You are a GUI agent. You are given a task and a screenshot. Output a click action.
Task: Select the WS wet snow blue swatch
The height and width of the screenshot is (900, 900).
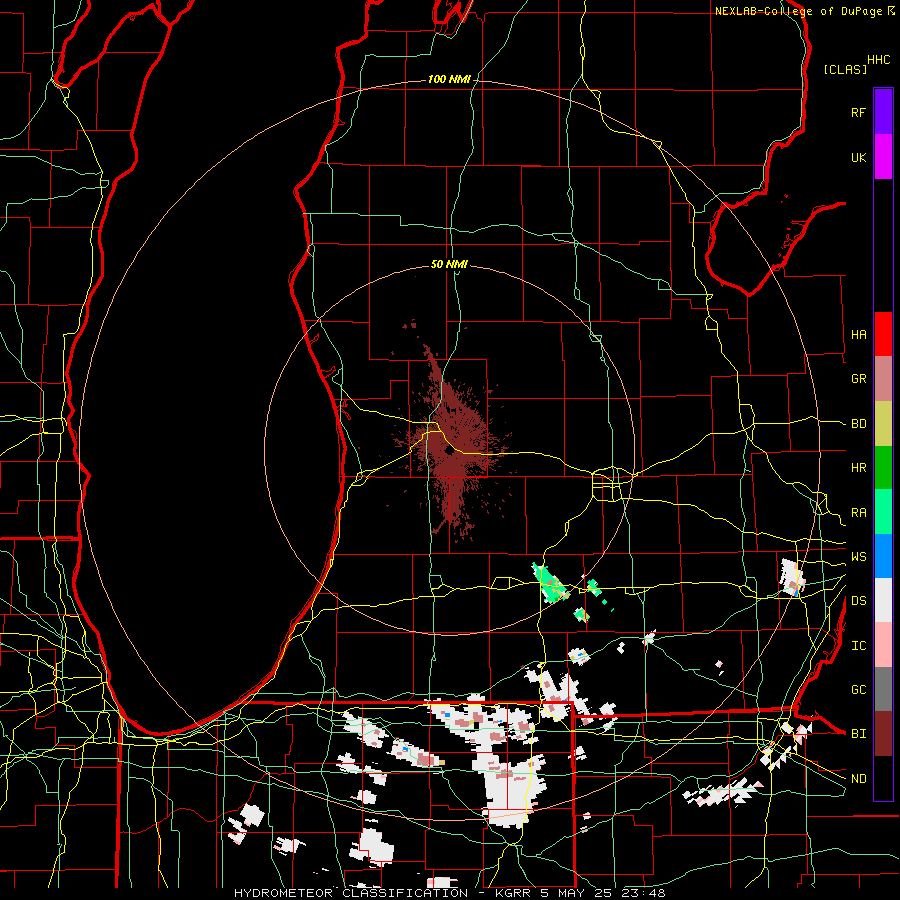[x=883, y=556]
